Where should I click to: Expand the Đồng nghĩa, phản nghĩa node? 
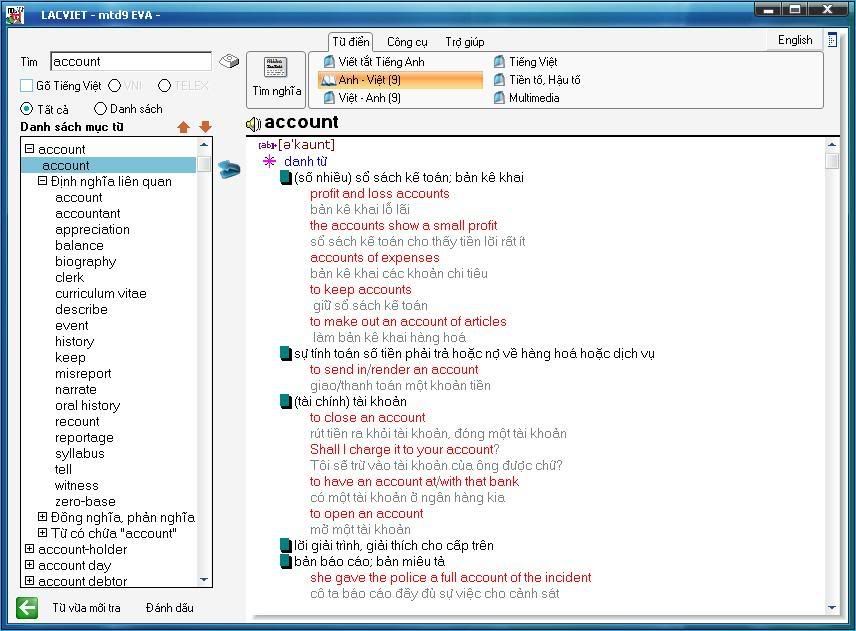pyautogui.click(x=42, y=516)
